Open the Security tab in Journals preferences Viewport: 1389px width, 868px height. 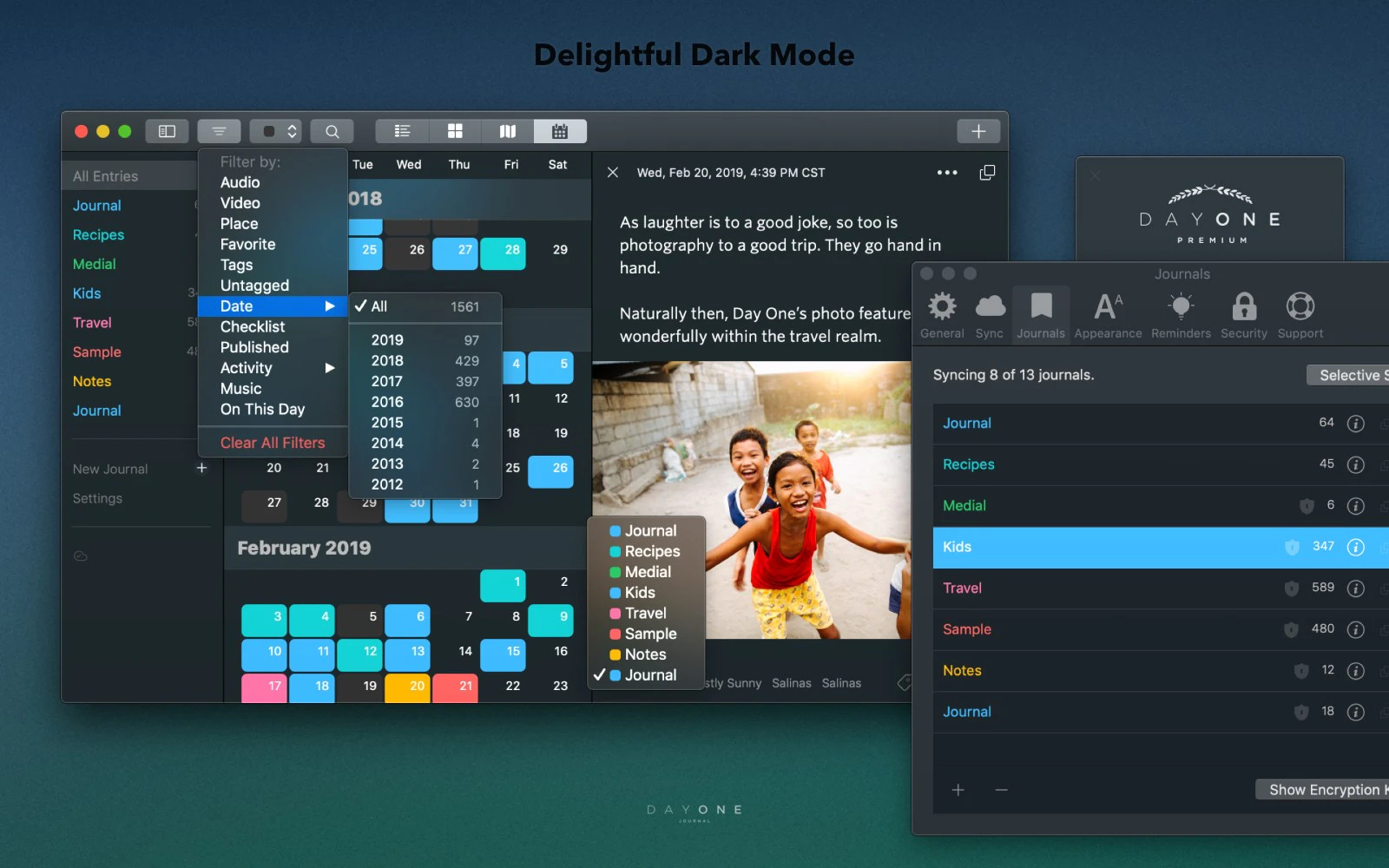(x=1243, y=312)
